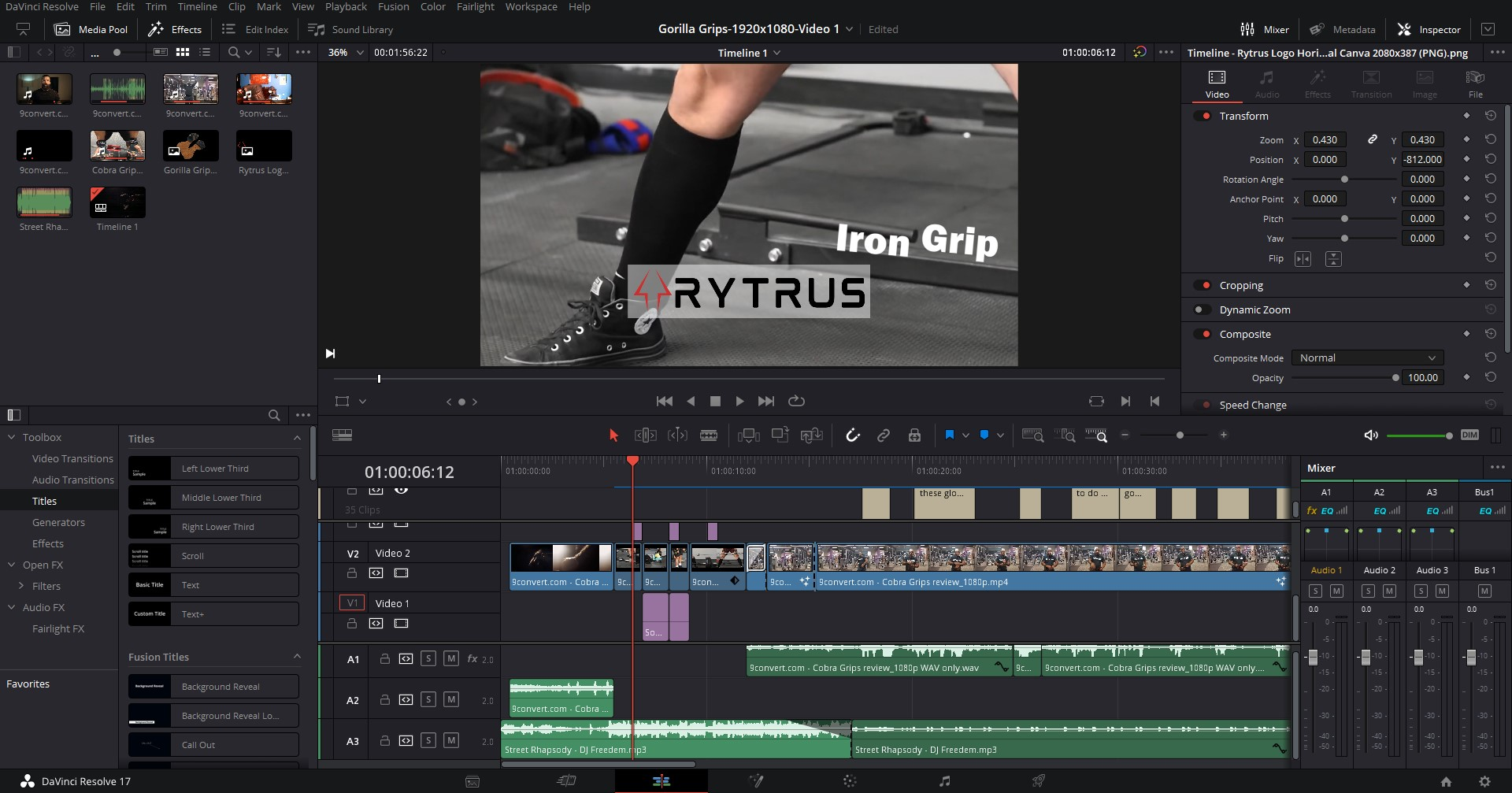Open Sound Library panel
1512x793 pixels.
(350, 29)
